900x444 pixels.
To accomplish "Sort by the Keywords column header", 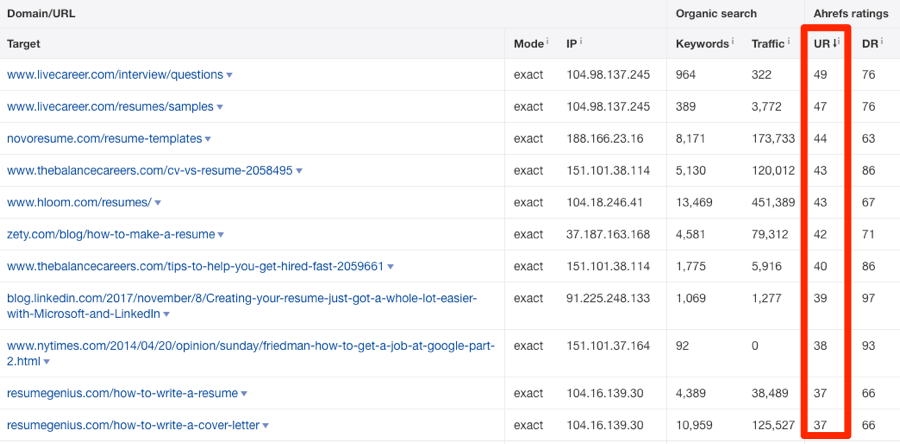I will [702, 44].
